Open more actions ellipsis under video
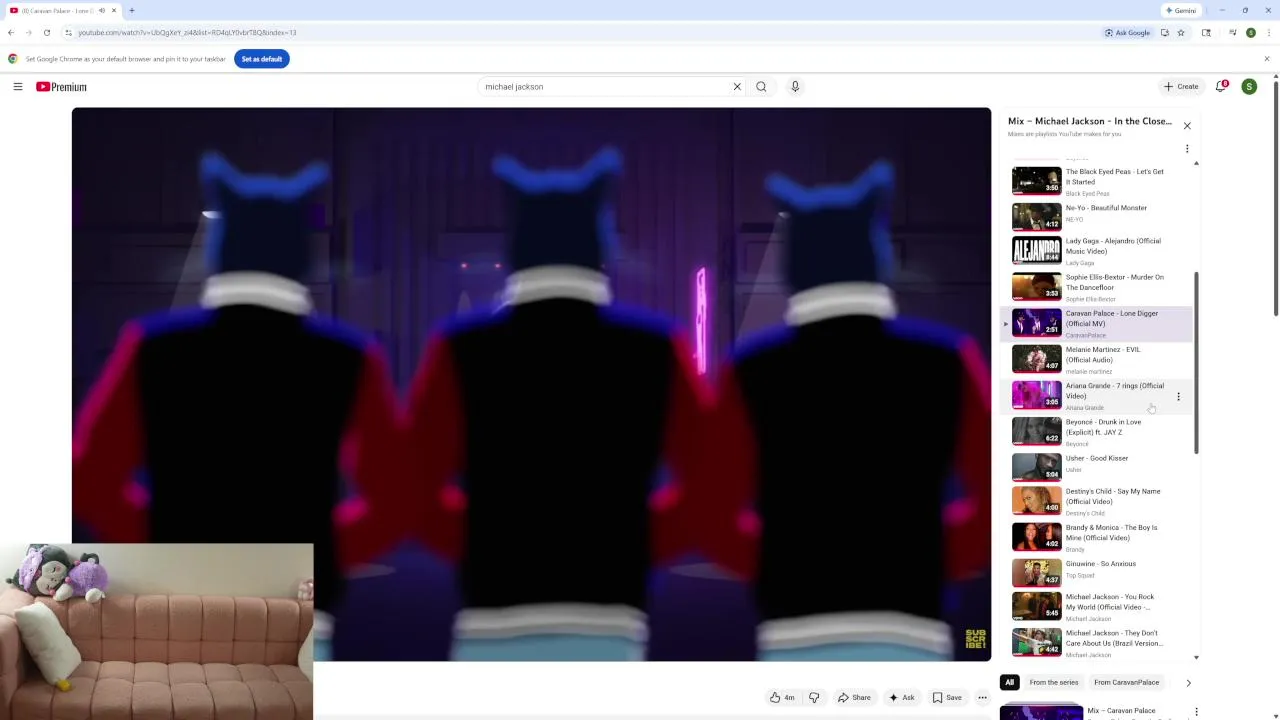 983,698
